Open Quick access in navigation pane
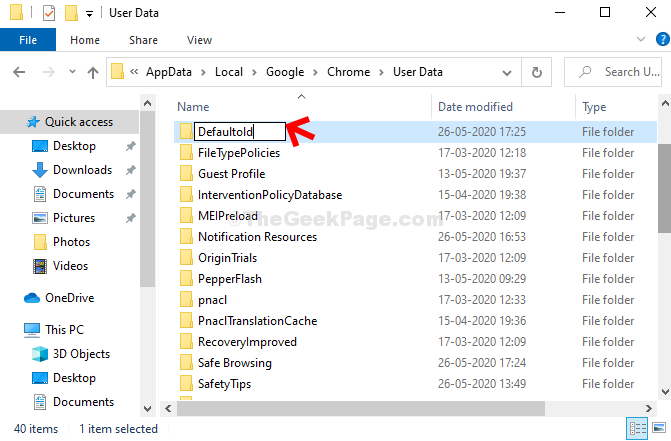This screenshot has height=441, width=671. point(79,122)
